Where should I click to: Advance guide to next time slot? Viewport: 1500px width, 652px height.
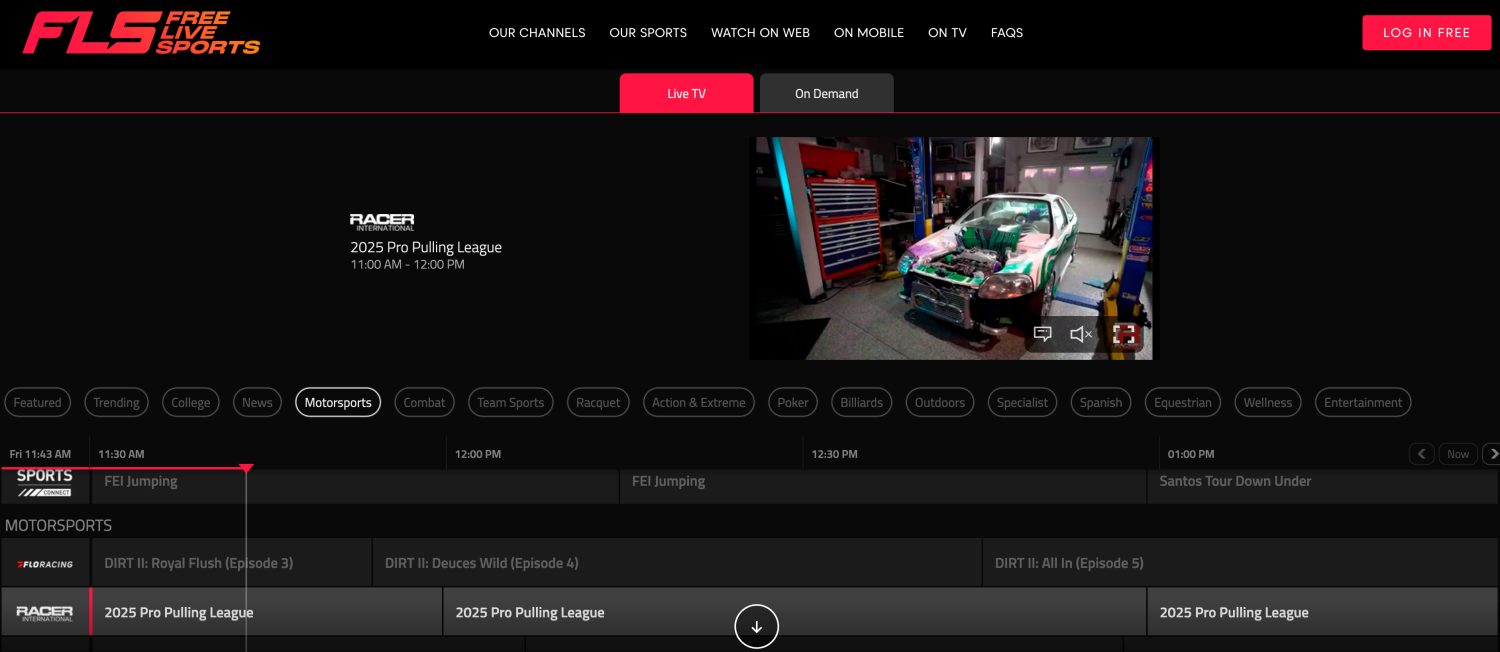tap(1490, 454)
